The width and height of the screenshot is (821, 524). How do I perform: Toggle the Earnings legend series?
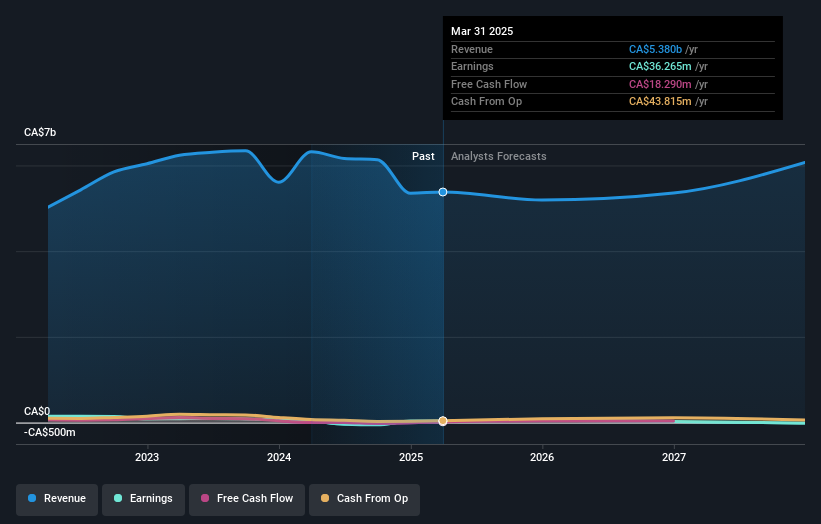tap(143, 499)
